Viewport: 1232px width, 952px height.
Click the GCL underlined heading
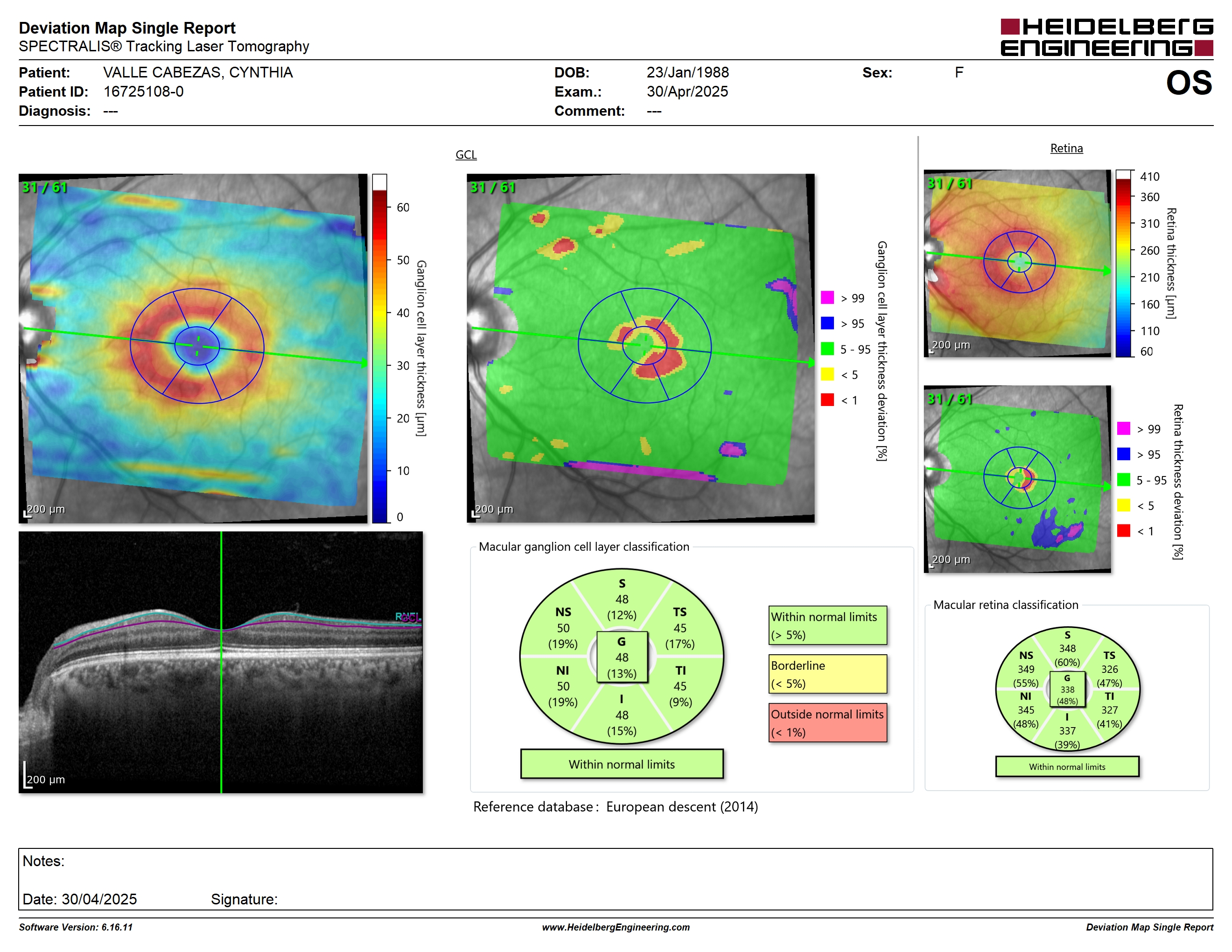coord(466,154)
